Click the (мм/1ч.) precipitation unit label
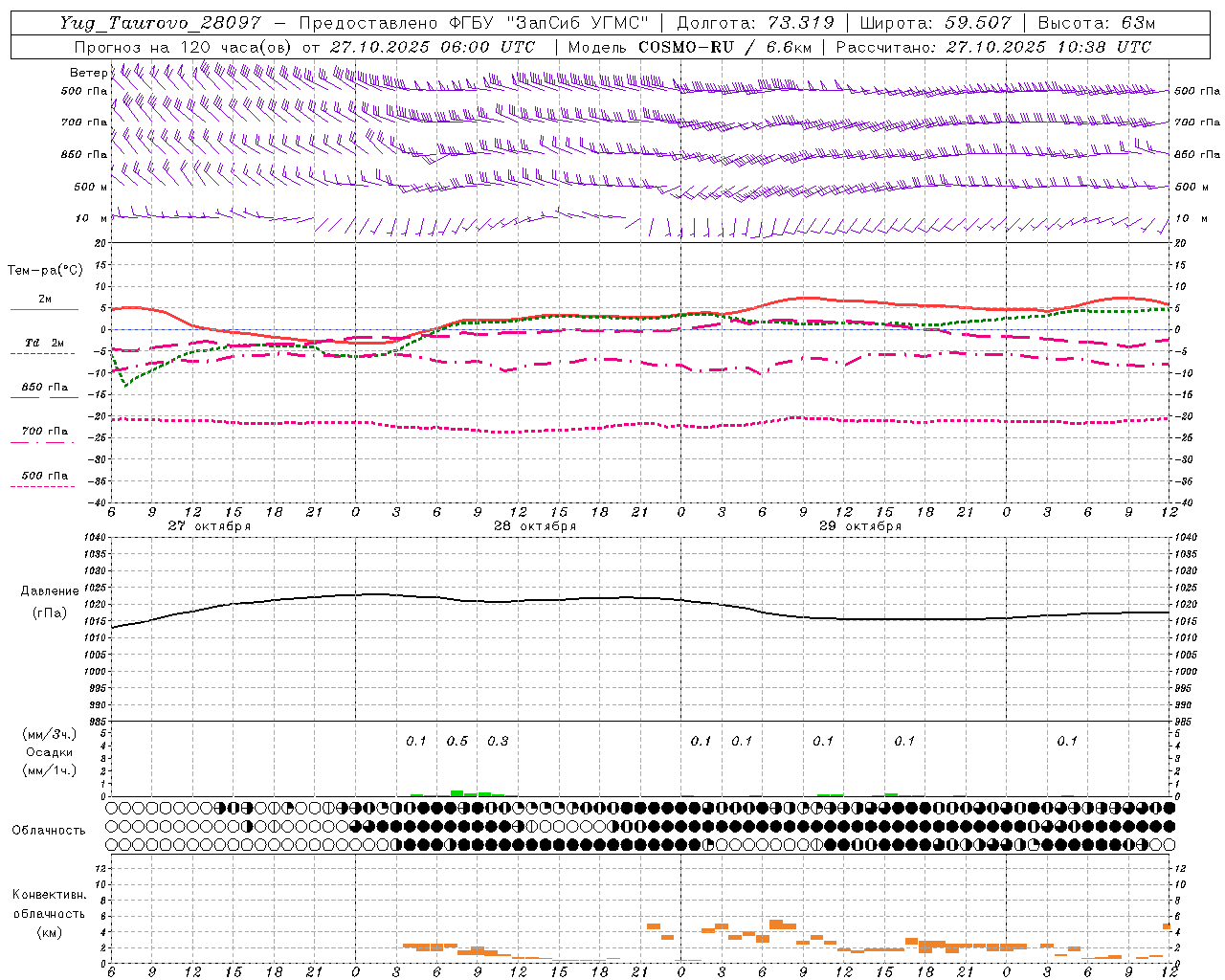This screenshot has height=980, width=1225. [49, 770]
